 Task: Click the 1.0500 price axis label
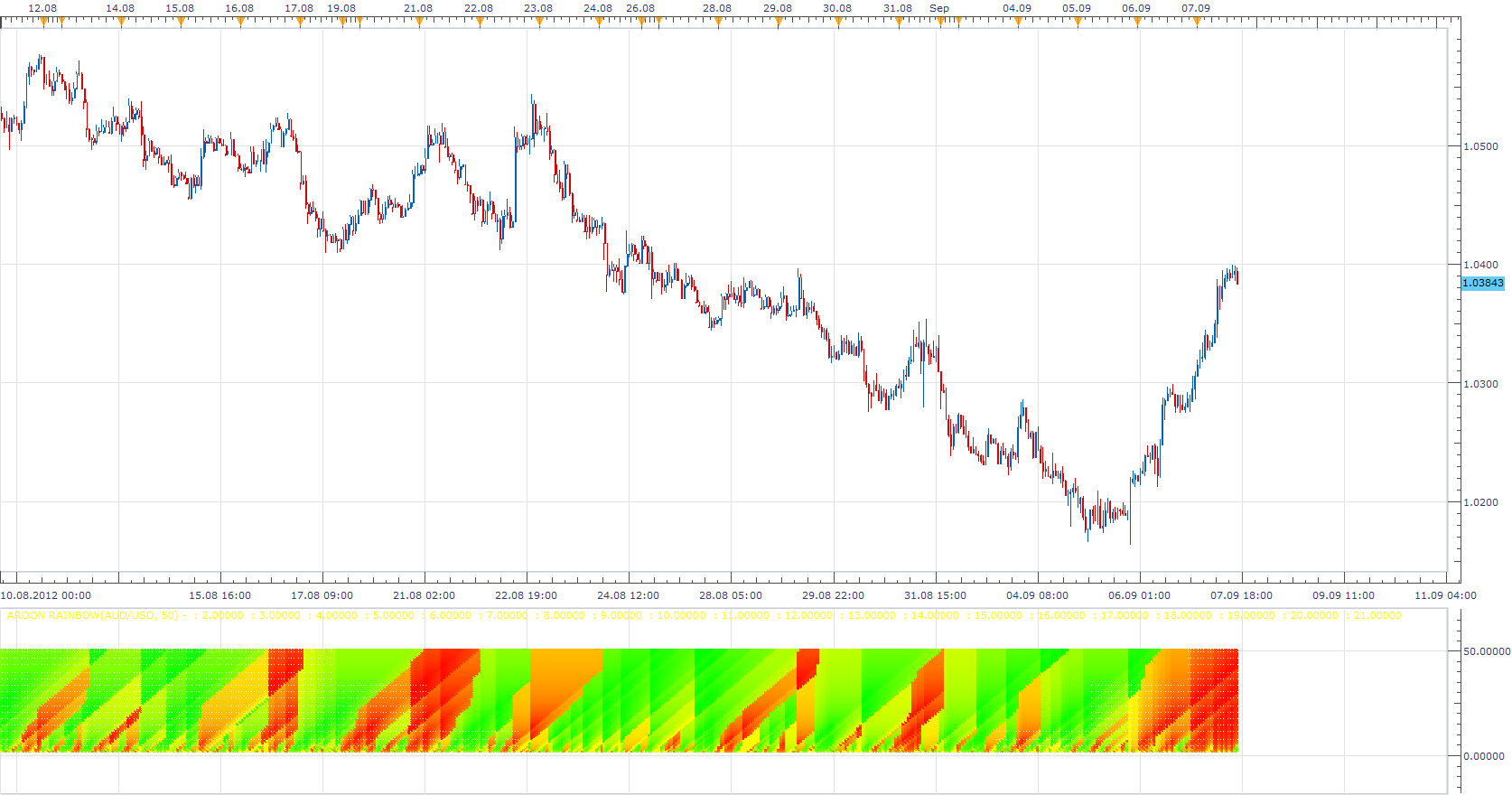click(x=1480, y=146)
